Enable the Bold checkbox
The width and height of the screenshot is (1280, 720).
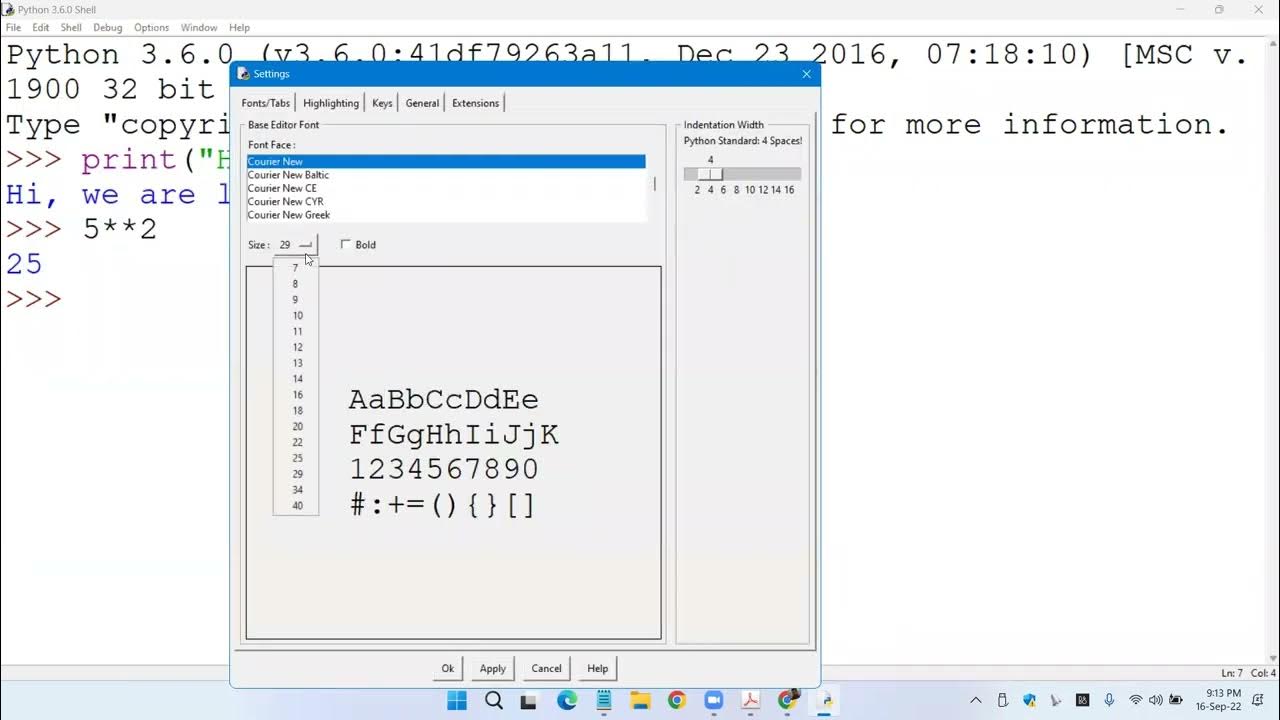click(x=346, y=244)
